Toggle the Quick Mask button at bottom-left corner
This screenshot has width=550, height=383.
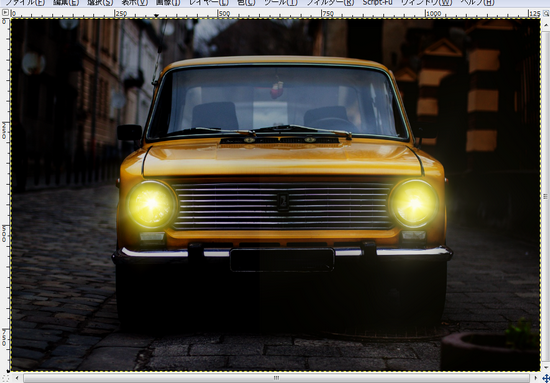click(5, 377)
